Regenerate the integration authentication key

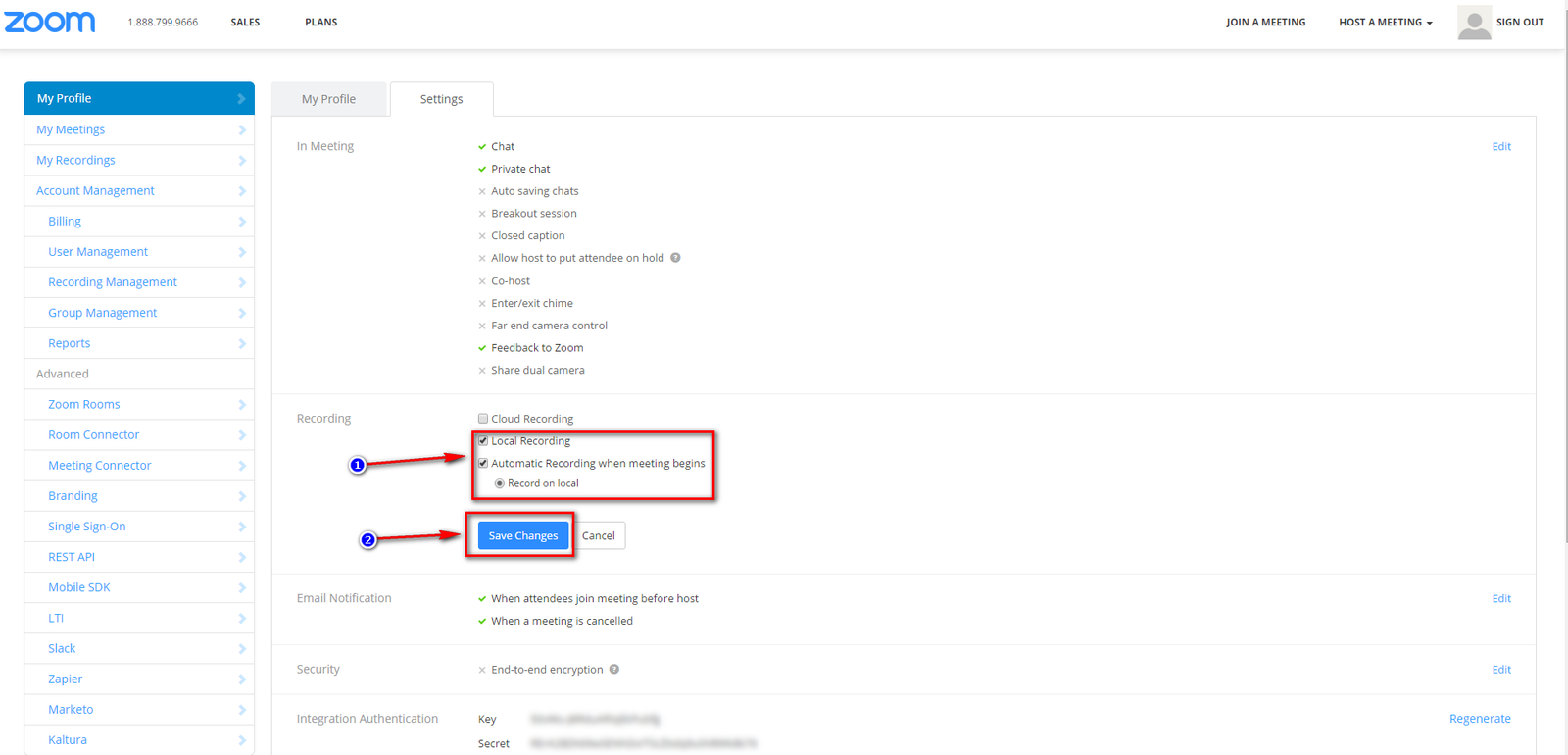(1480, 719)
